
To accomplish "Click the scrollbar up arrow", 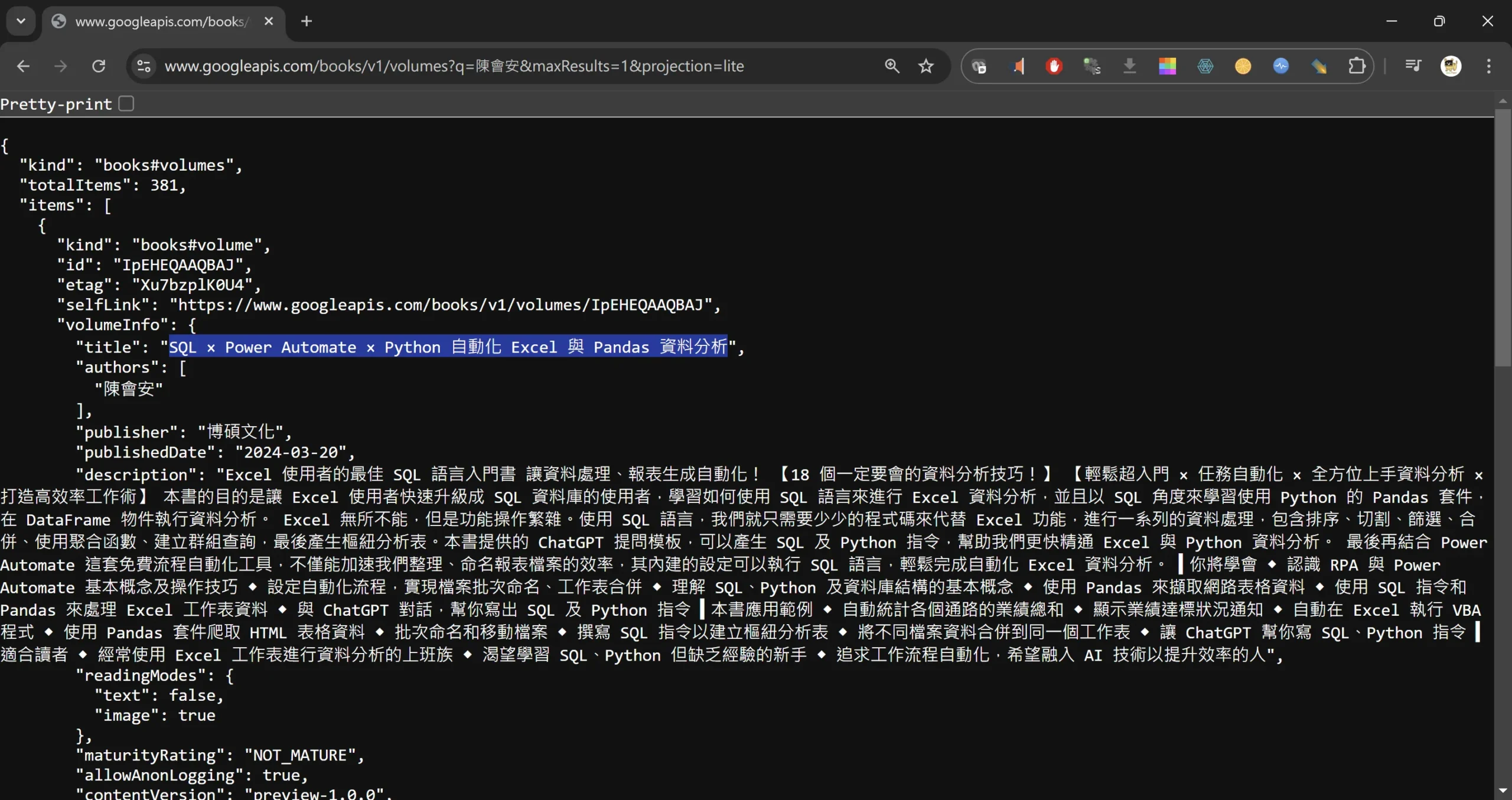I will (1503, 102).
